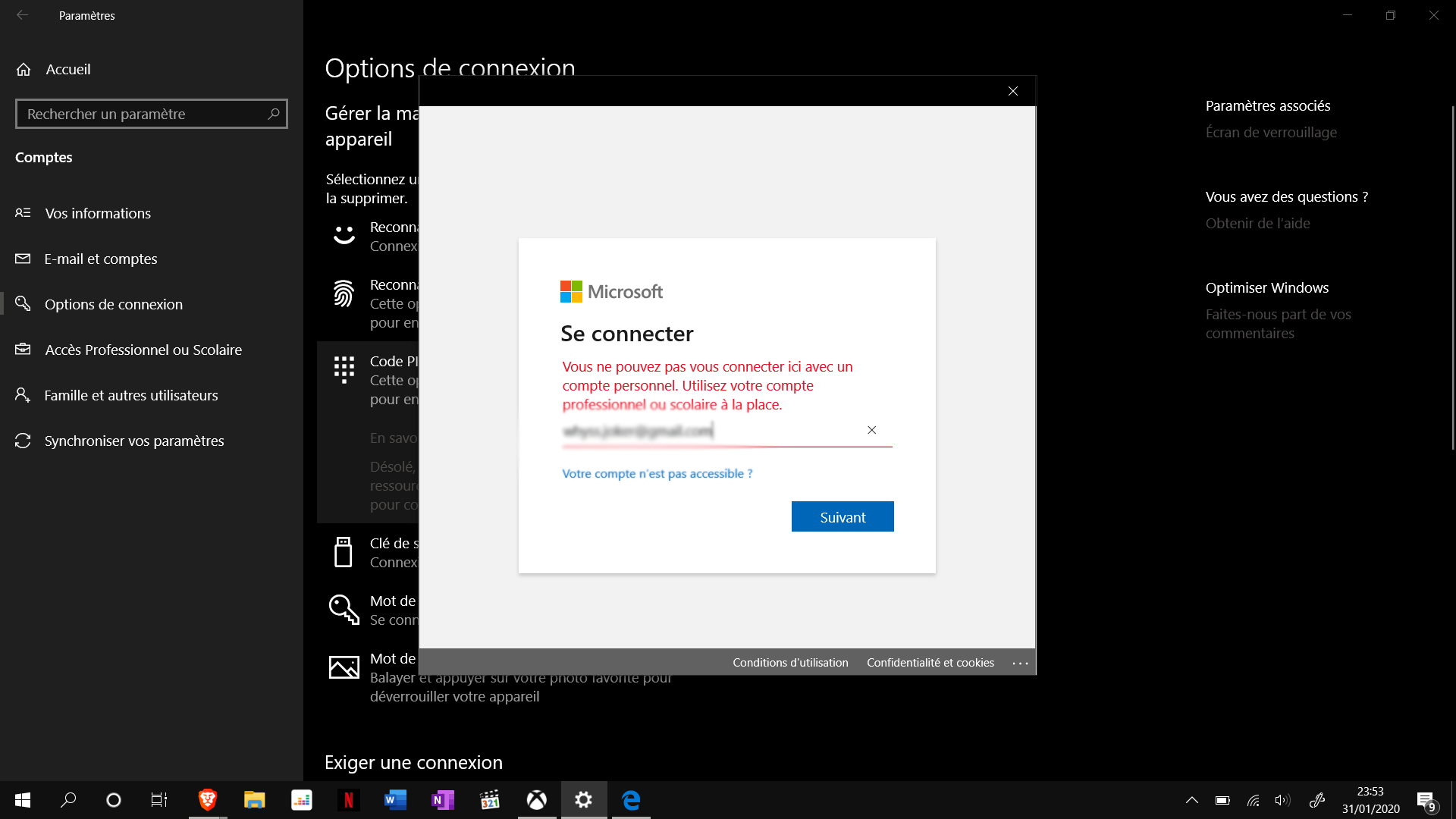Click the picture password image icon

click(x=344, y=667)
